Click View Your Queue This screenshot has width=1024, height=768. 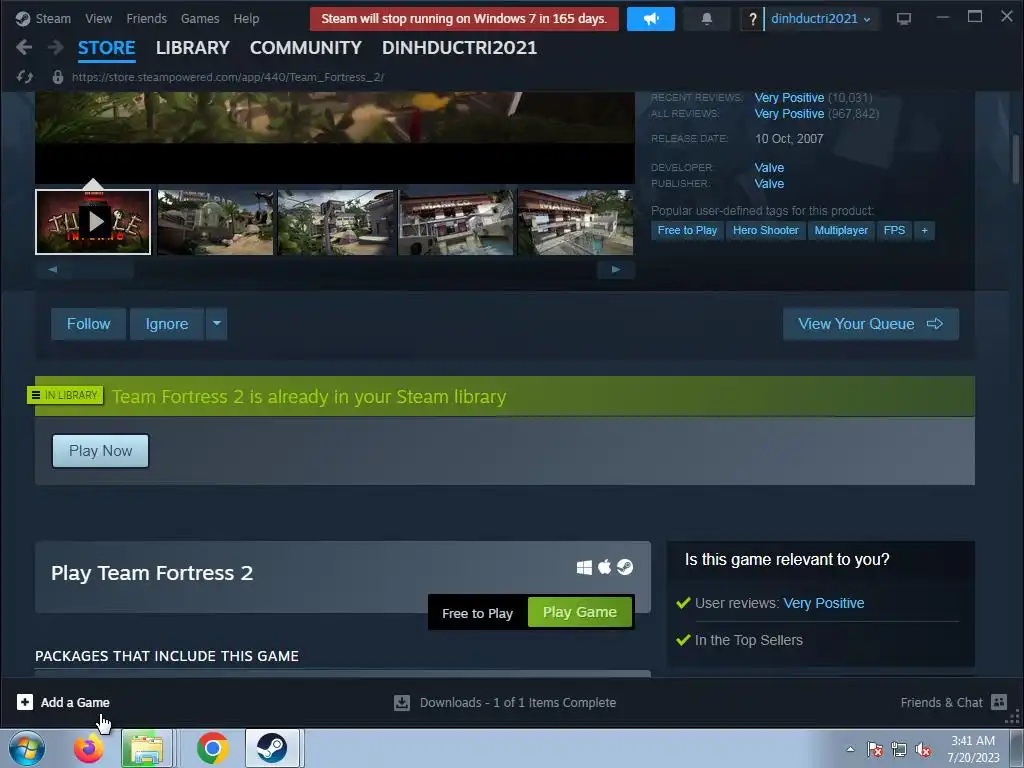871,324
